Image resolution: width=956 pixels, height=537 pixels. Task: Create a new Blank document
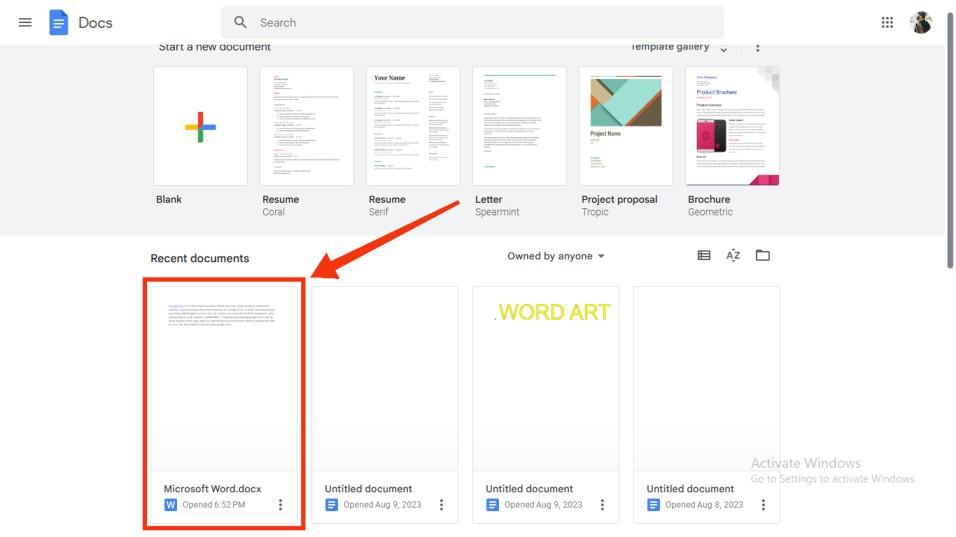click(x=201, y=126)
